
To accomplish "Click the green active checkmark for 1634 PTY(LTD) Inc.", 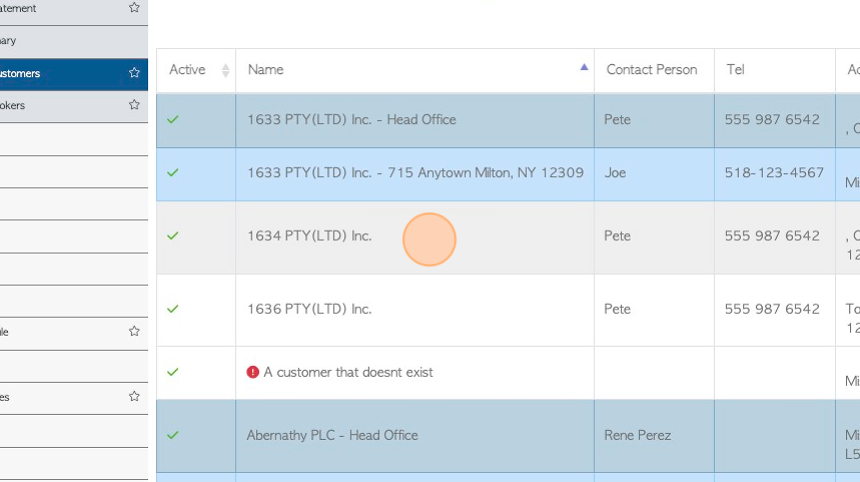I will (173, 236).
